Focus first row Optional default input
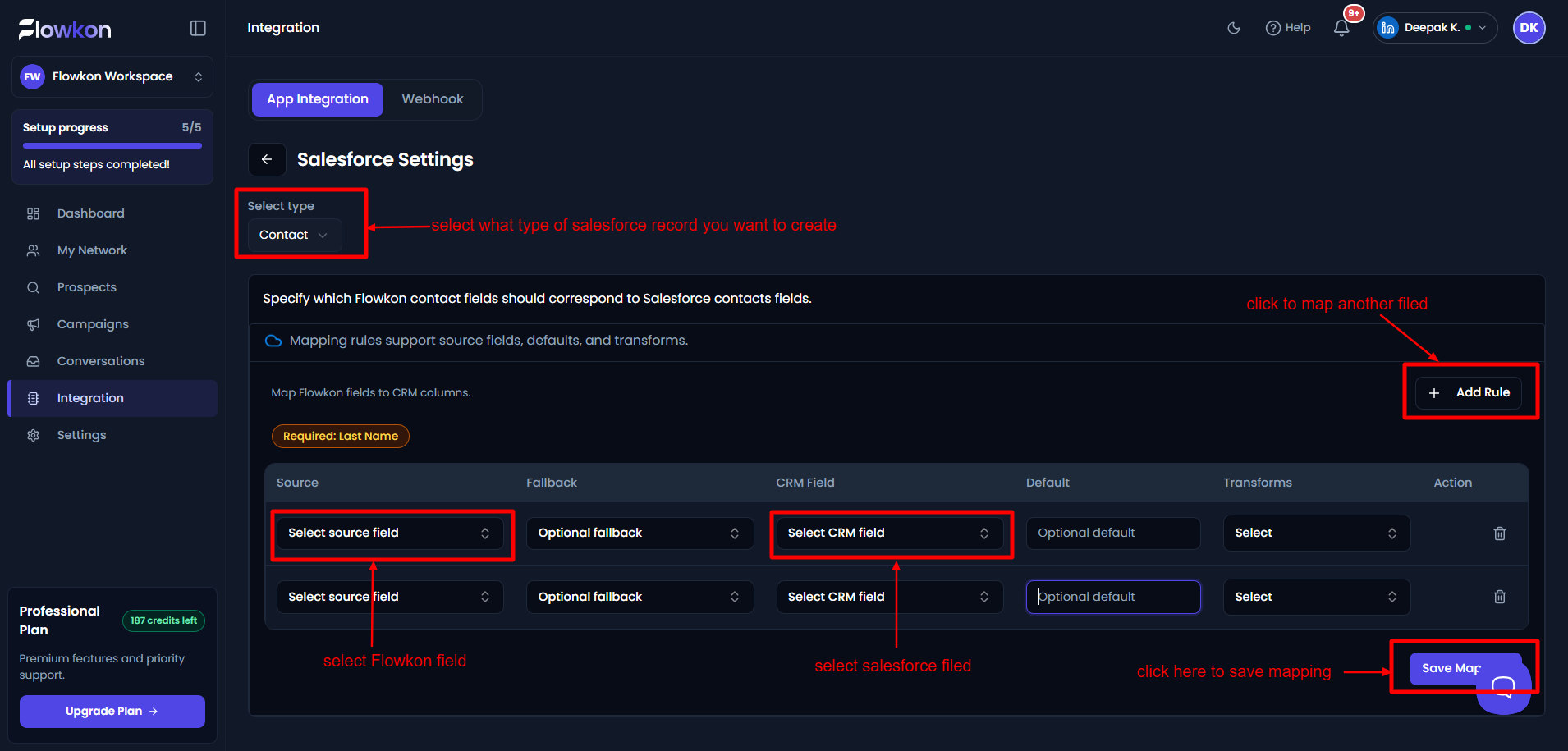 [1113, 533]
